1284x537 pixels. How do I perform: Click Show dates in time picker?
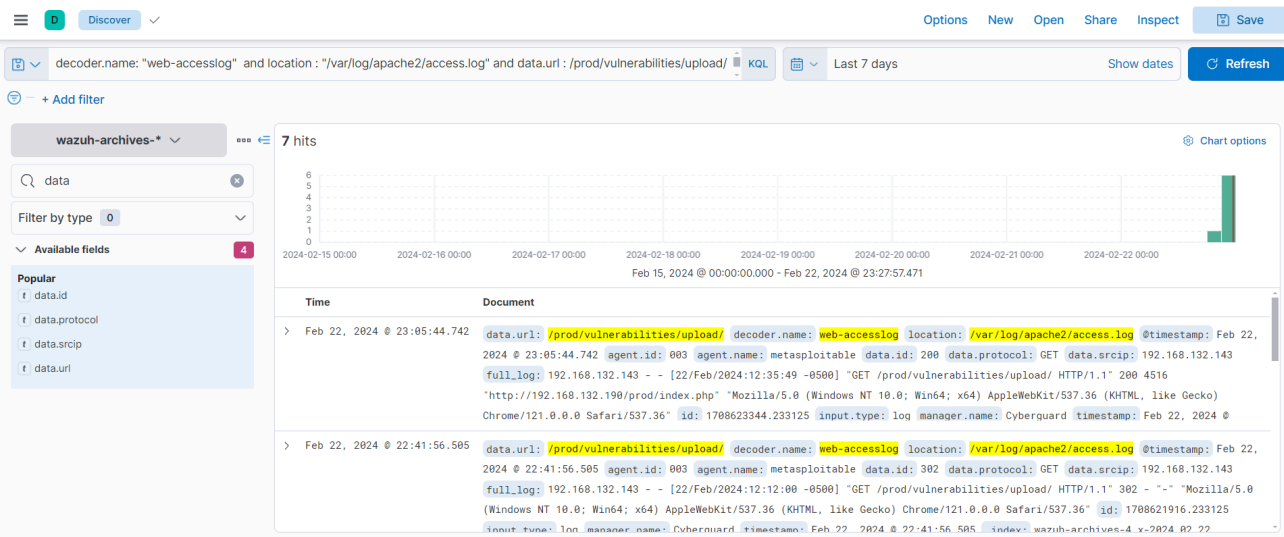(1140, 64)
